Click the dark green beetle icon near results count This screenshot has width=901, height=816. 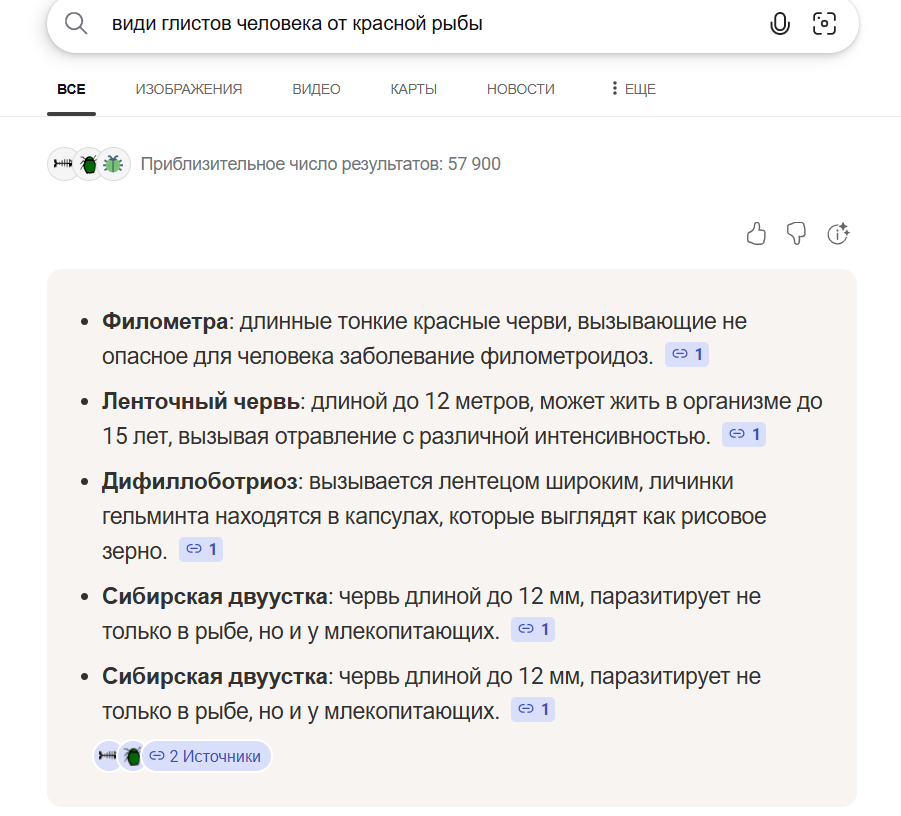[x=89, y=164]
